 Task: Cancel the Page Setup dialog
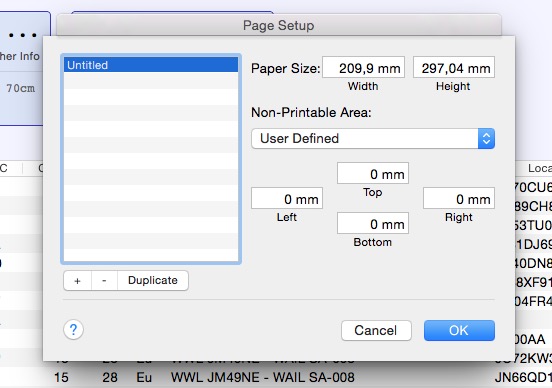click(x=376, y=330)
